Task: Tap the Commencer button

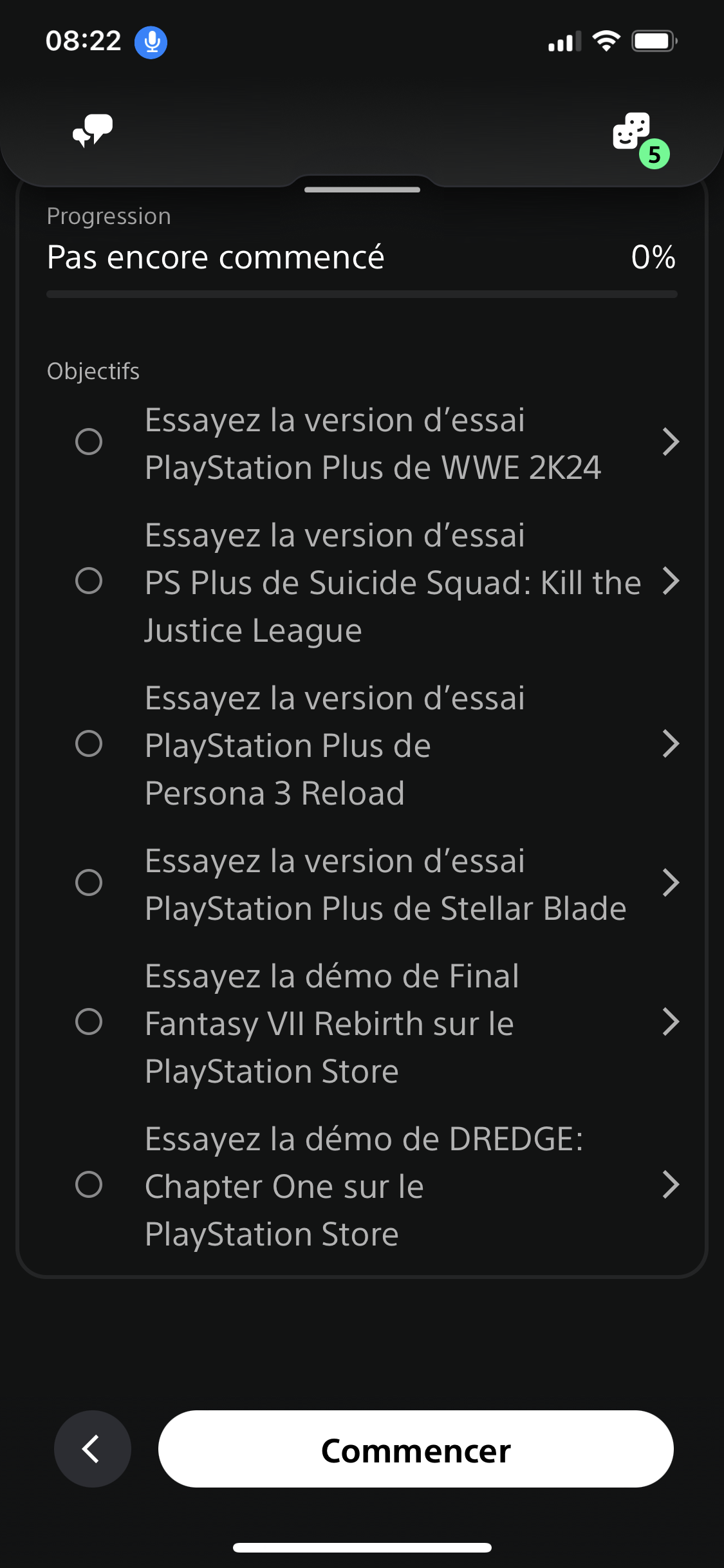Action: [416, 1449]
